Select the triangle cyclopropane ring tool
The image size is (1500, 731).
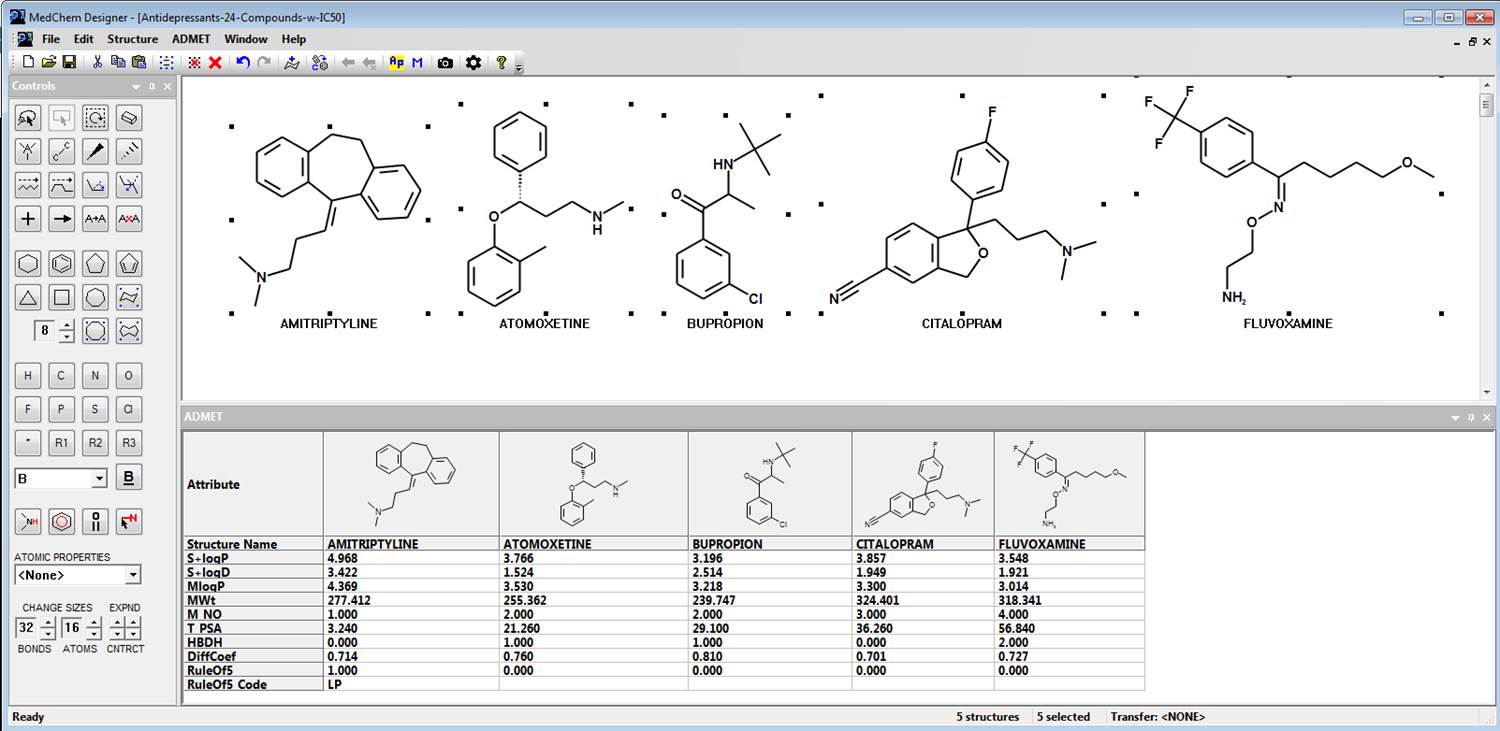pos(28,297)
